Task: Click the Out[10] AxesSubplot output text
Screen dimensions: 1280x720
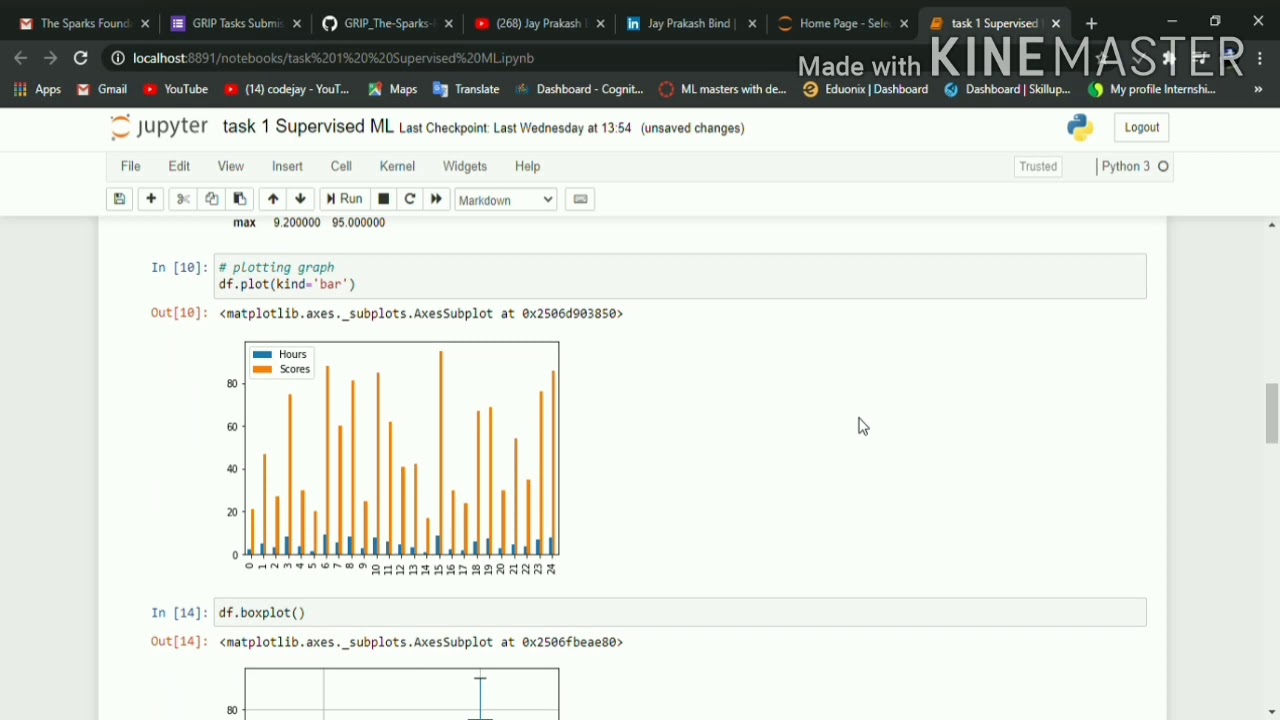Action: click(421, 314)
